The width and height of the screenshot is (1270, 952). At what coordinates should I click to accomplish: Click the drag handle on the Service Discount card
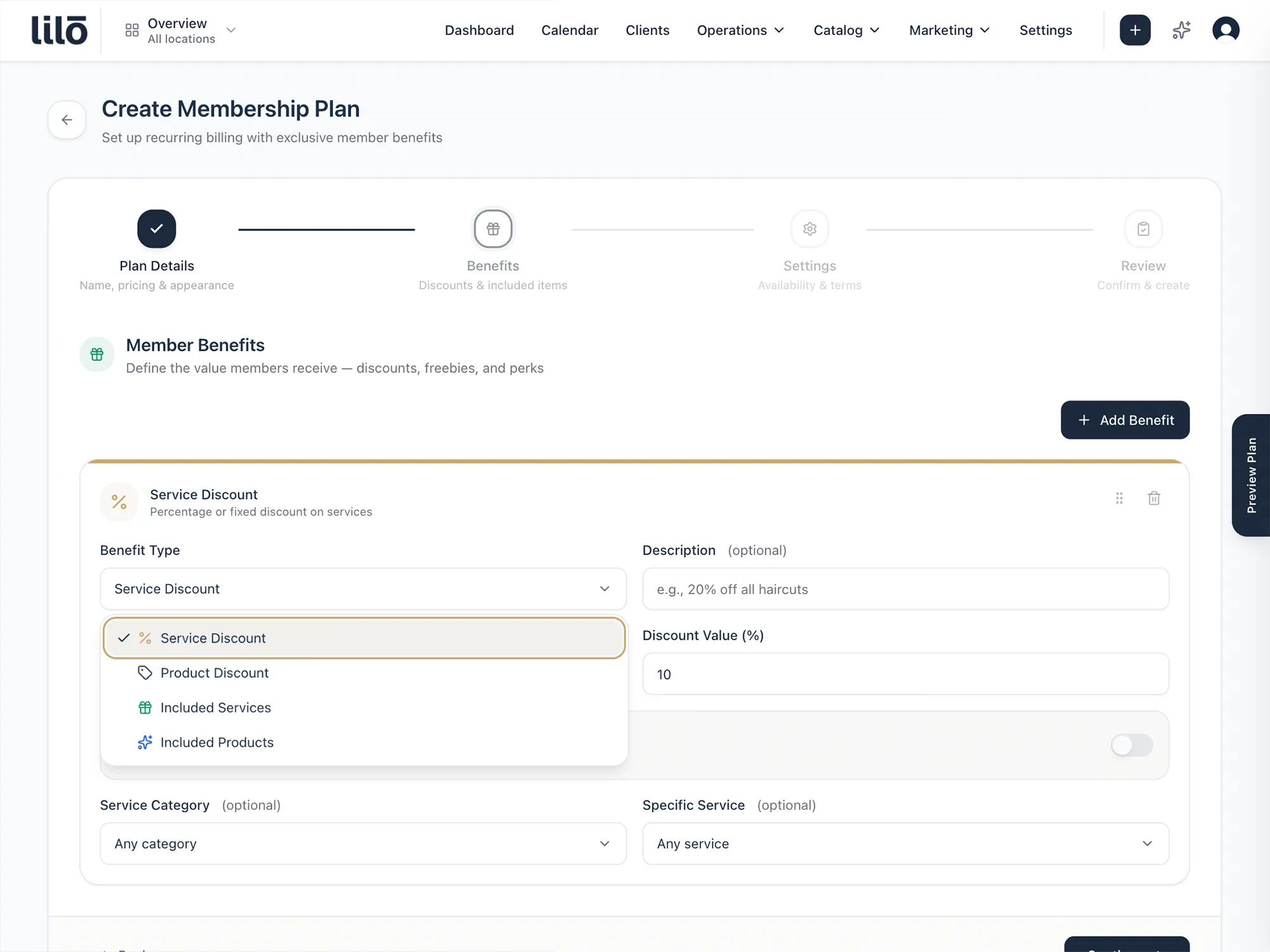(1119, 498)
